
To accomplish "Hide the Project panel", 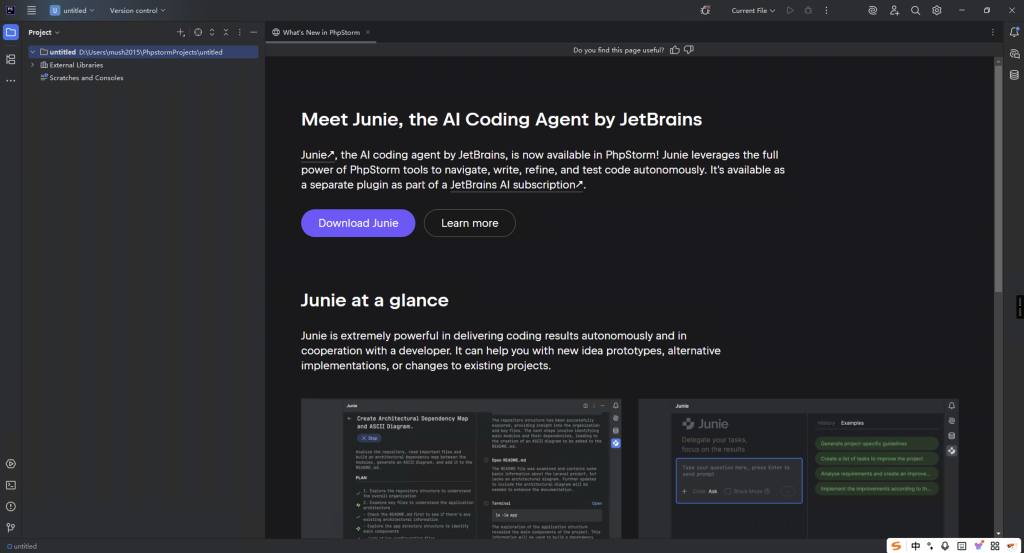I will pyautogui.click(x=253, y=32).
